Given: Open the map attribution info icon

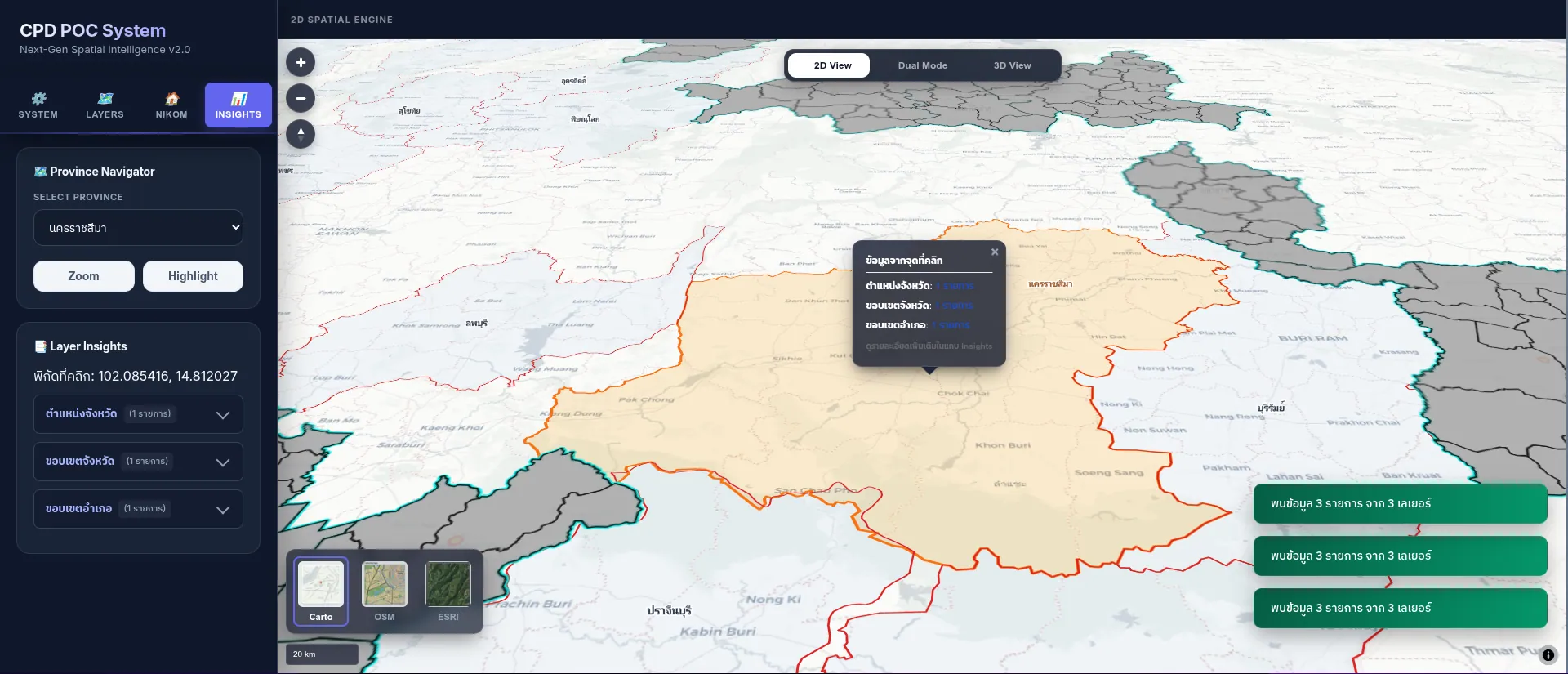Looking at the screenshot, I should click(x=1548, y=655).
